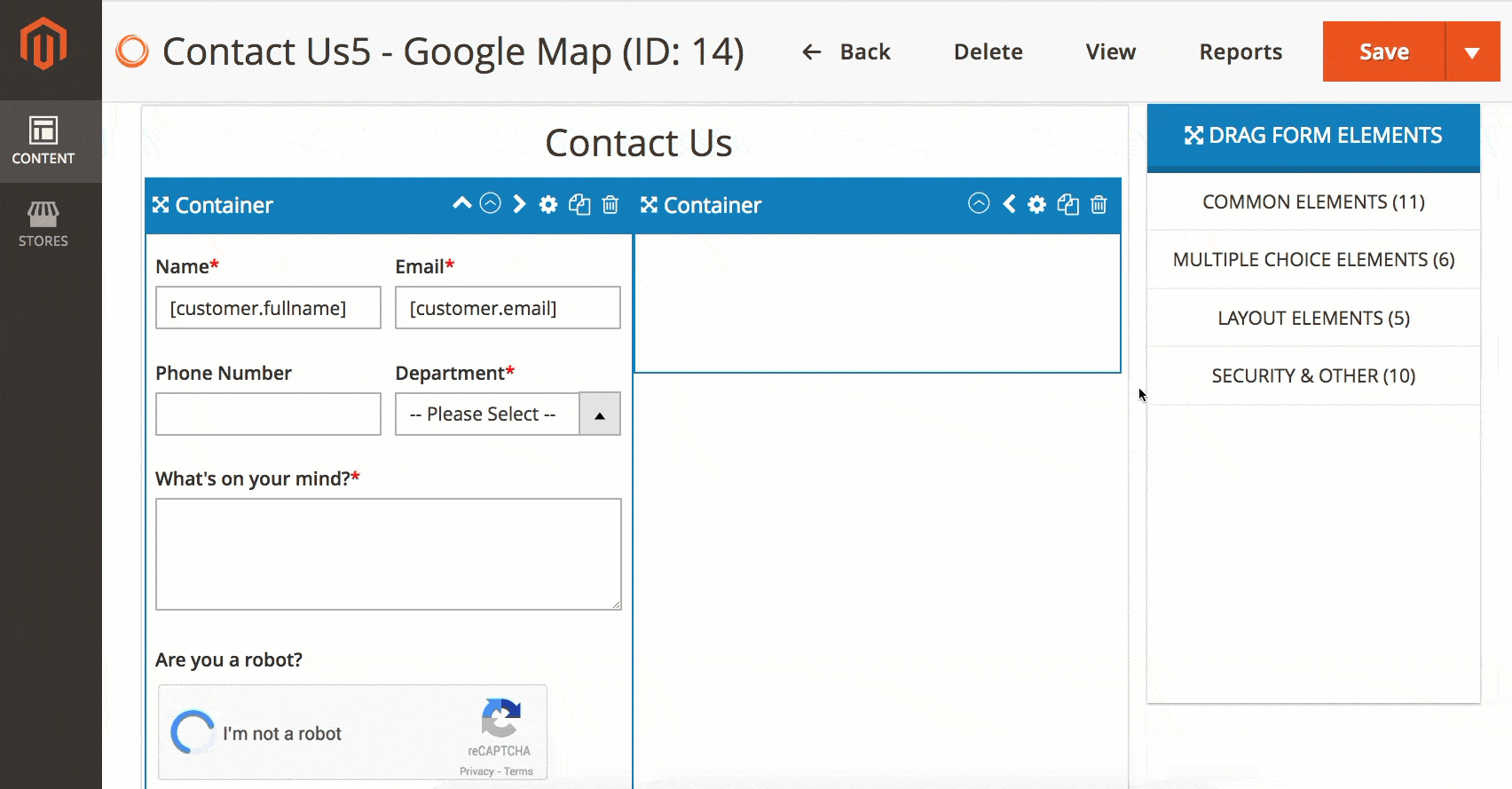Open the Department Please Select dropdown
The image size is (1512, 789).
[x=508, y=414]
